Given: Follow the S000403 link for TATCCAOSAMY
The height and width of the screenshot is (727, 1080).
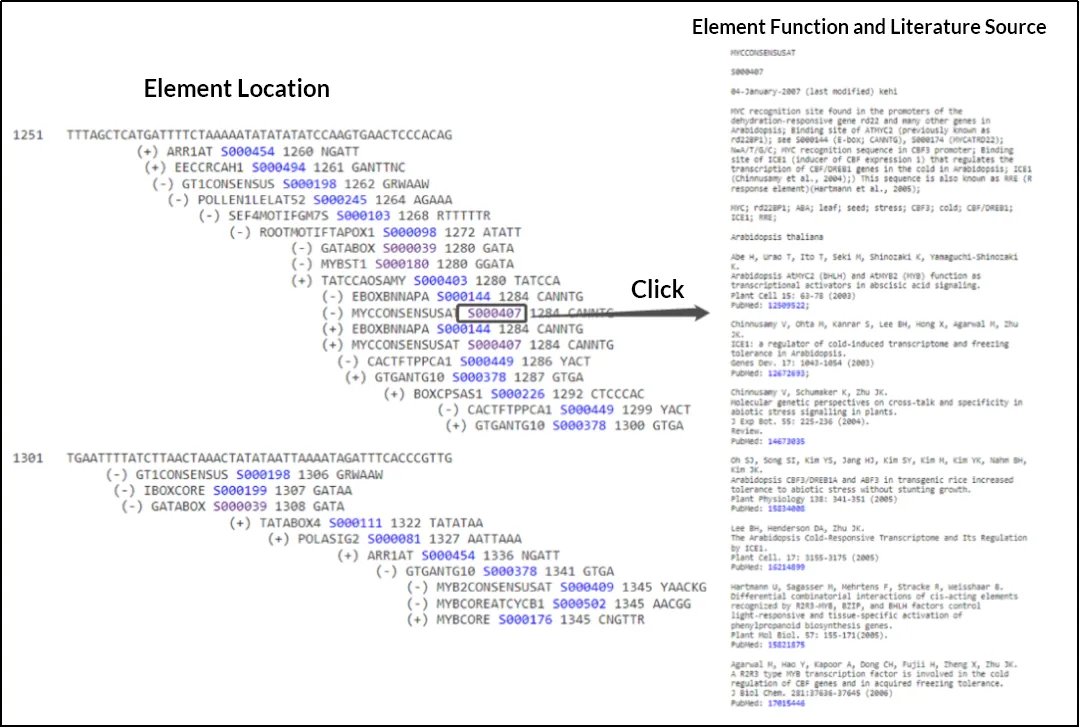Looking at the screenshot, I should point(440,280).
